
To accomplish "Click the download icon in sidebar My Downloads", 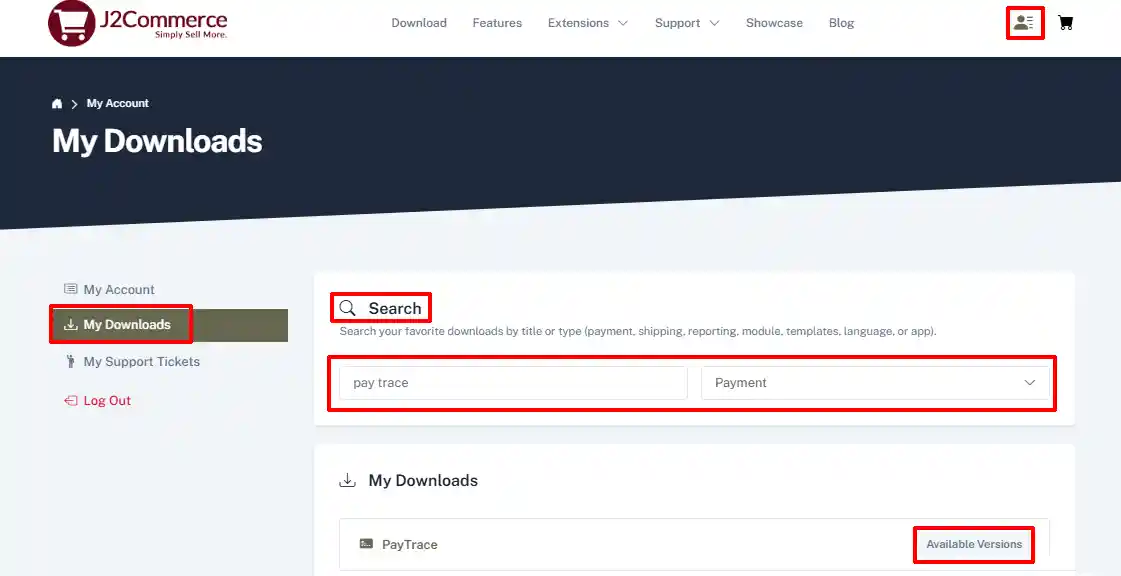I will [x=70, y=324].
